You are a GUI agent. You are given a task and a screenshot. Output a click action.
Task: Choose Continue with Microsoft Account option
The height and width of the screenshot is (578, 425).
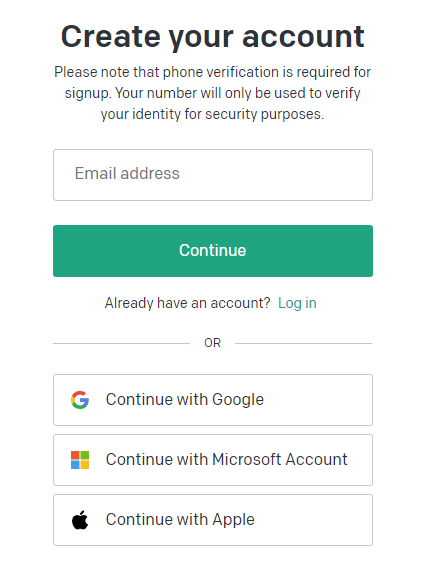tap(213, 460)
